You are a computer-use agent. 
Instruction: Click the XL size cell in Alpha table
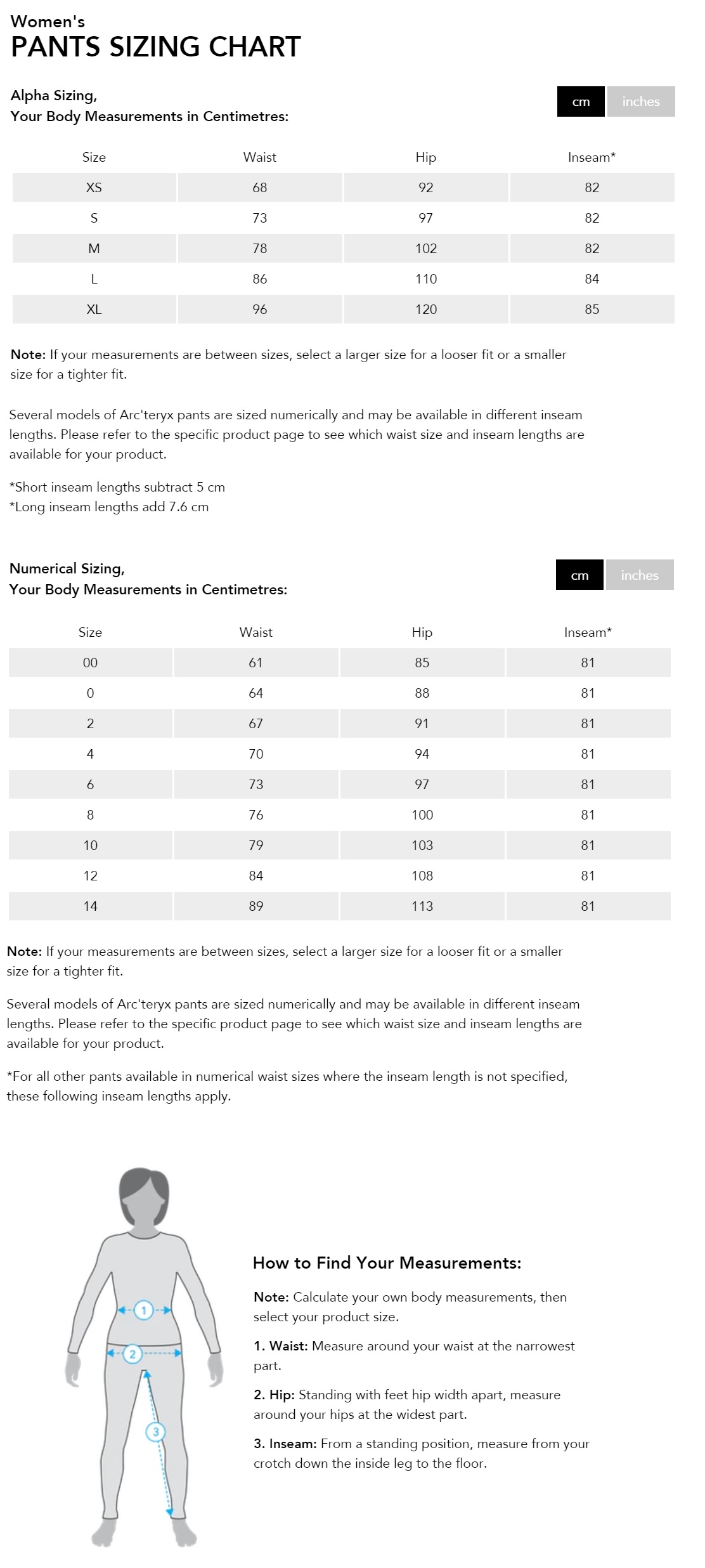(94, 310)
